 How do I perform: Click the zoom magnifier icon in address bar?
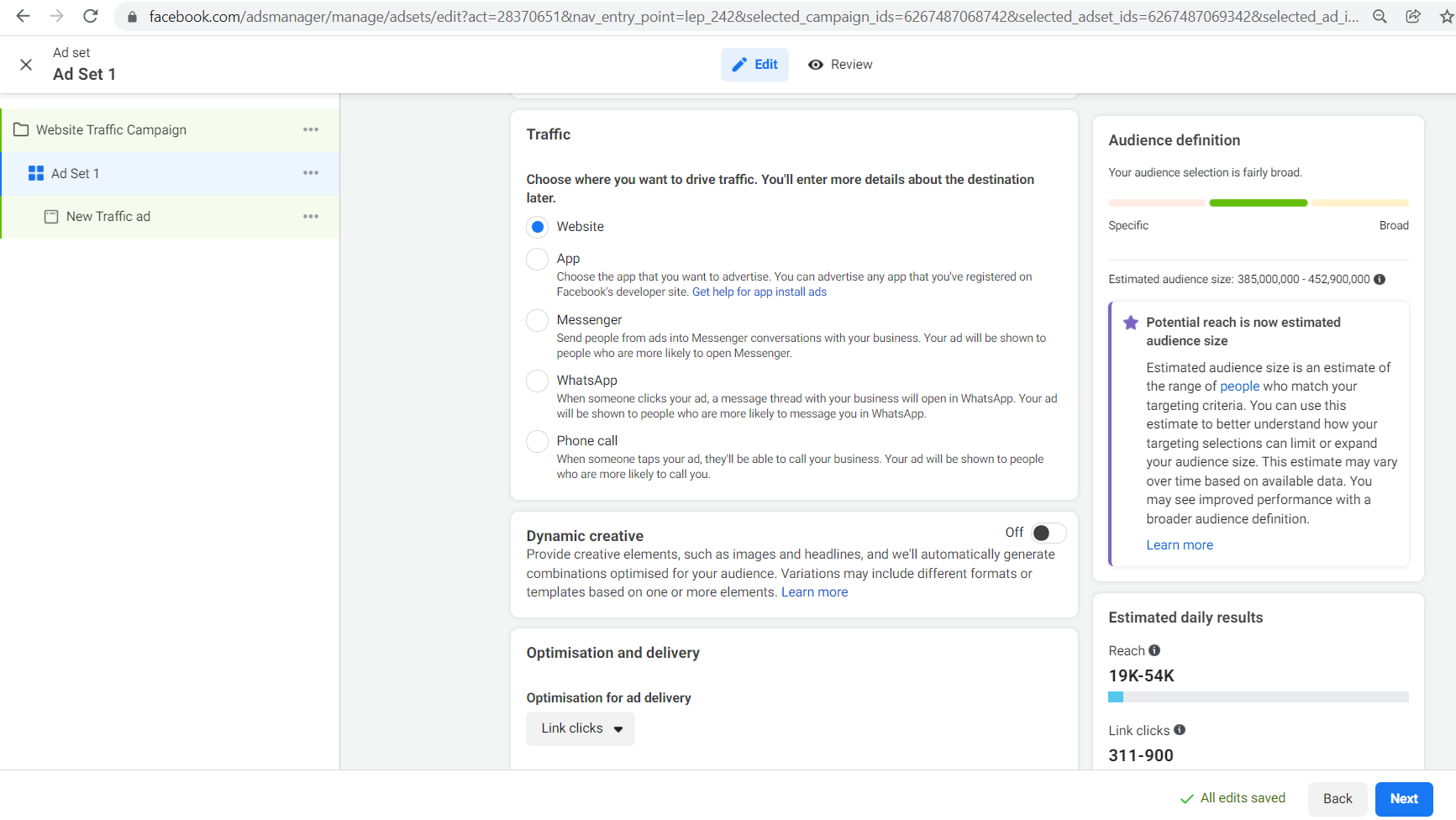click(x=1380, y=17)
